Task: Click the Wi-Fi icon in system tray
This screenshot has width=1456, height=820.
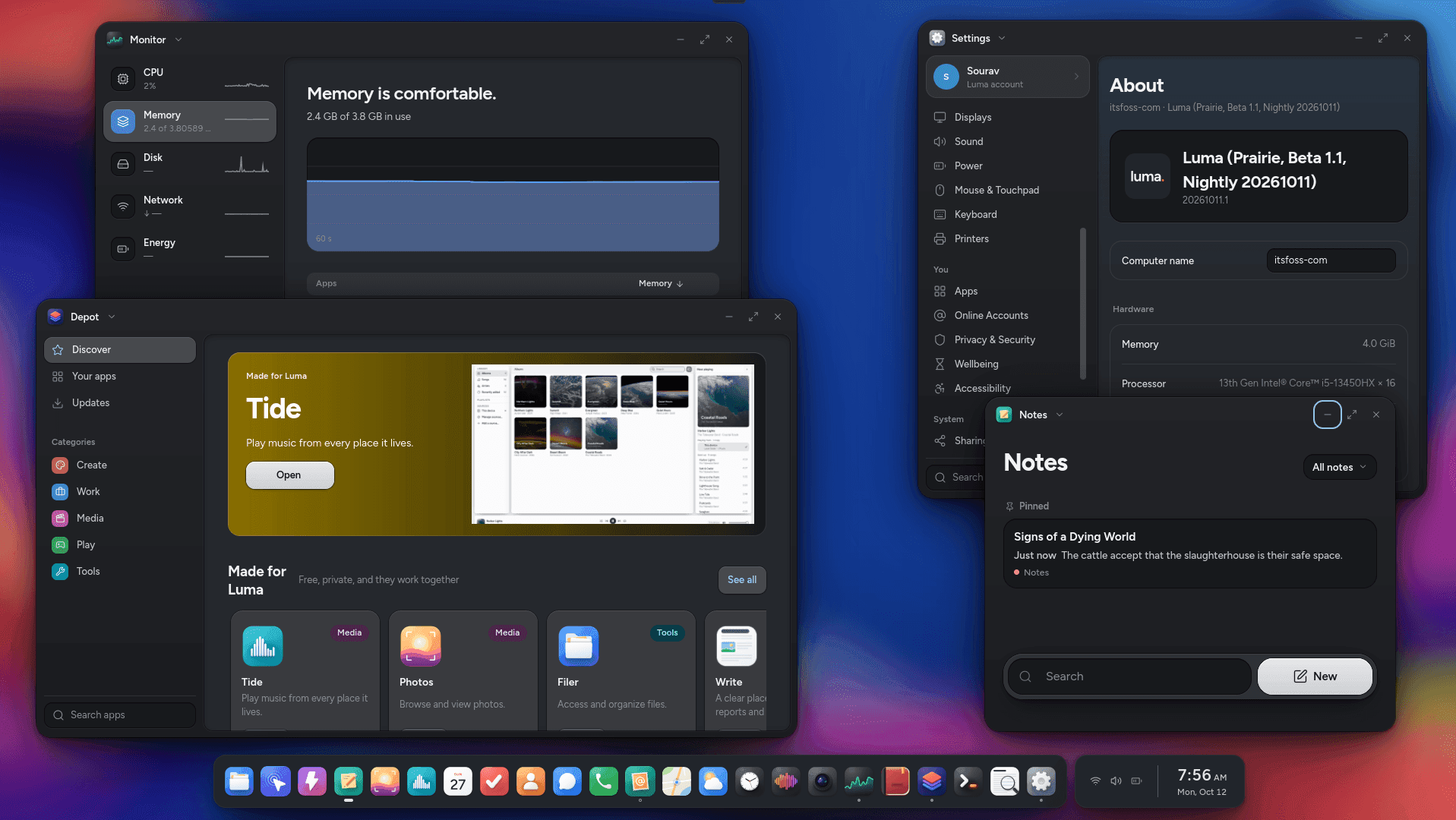Action: tap(1095, 781)
